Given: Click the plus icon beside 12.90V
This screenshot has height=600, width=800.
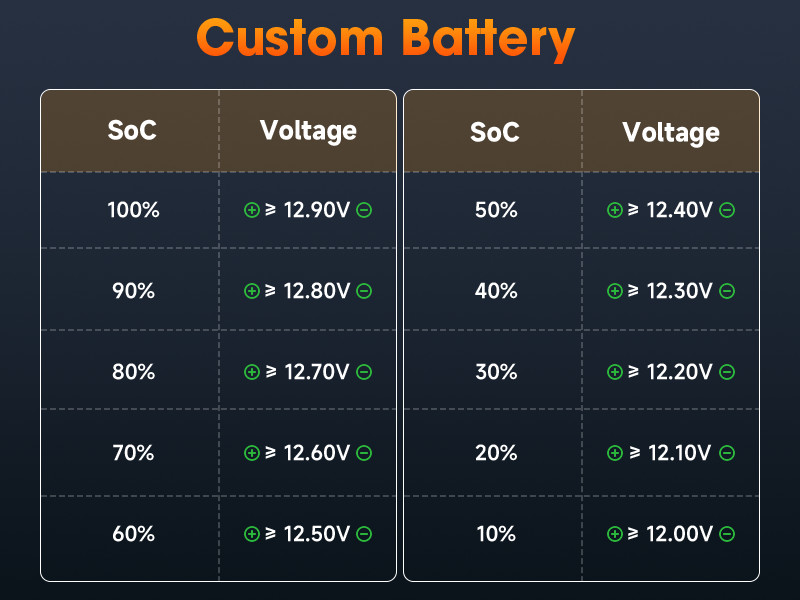Looking at the screenshot, I should click(x=252, y=210).
